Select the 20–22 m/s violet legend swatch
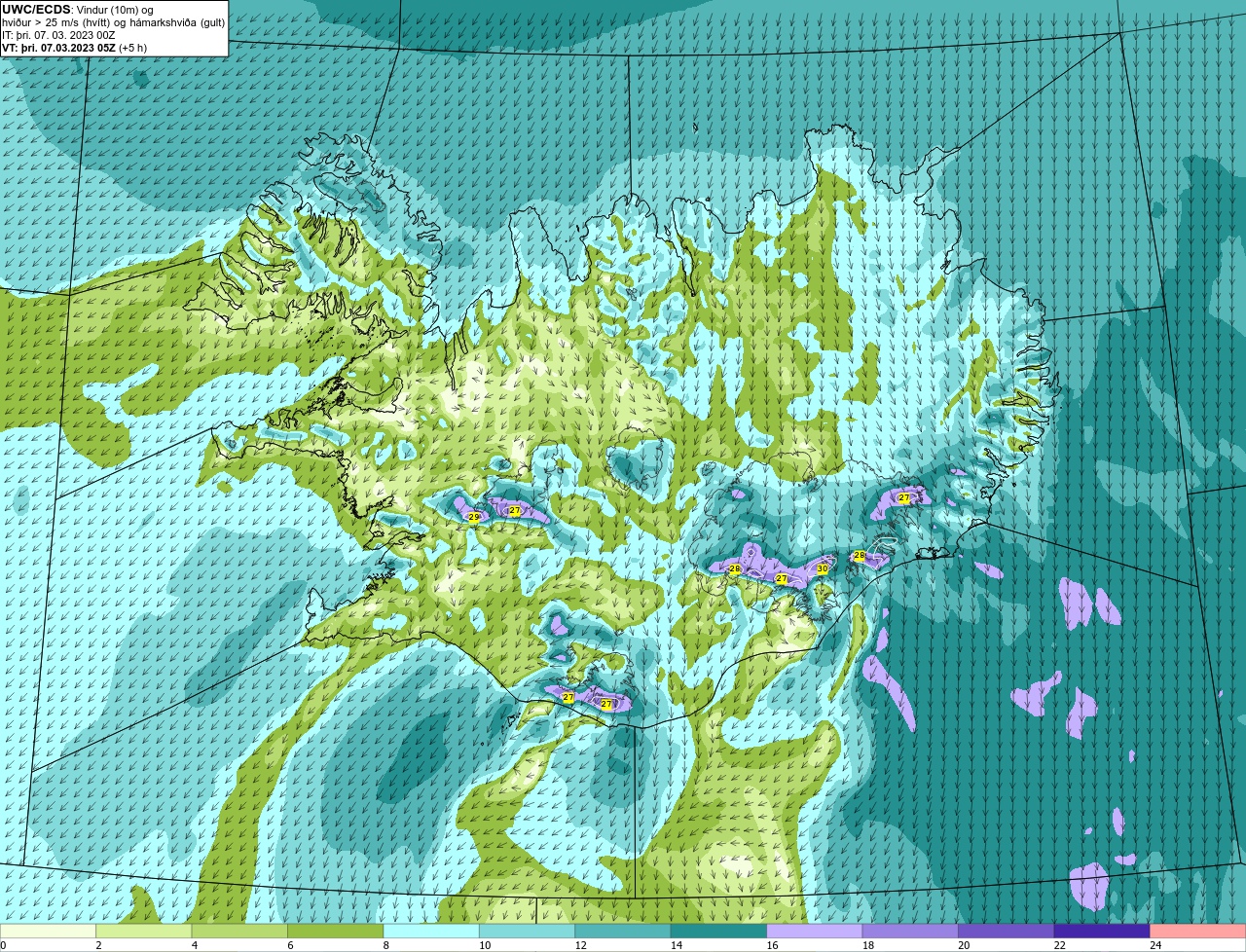1246x952 pixels. (1007, 931)
